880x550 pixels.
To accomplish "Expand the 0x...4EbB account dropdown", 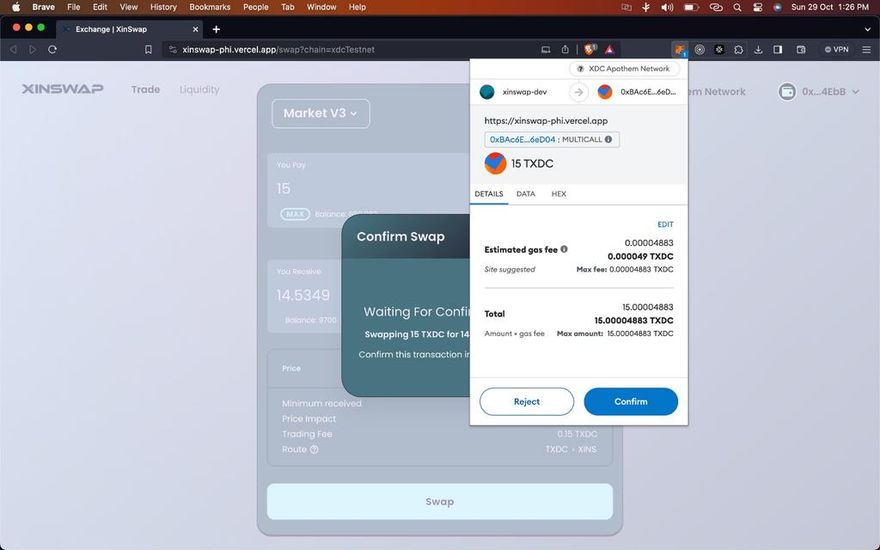I will coord(855,91).
